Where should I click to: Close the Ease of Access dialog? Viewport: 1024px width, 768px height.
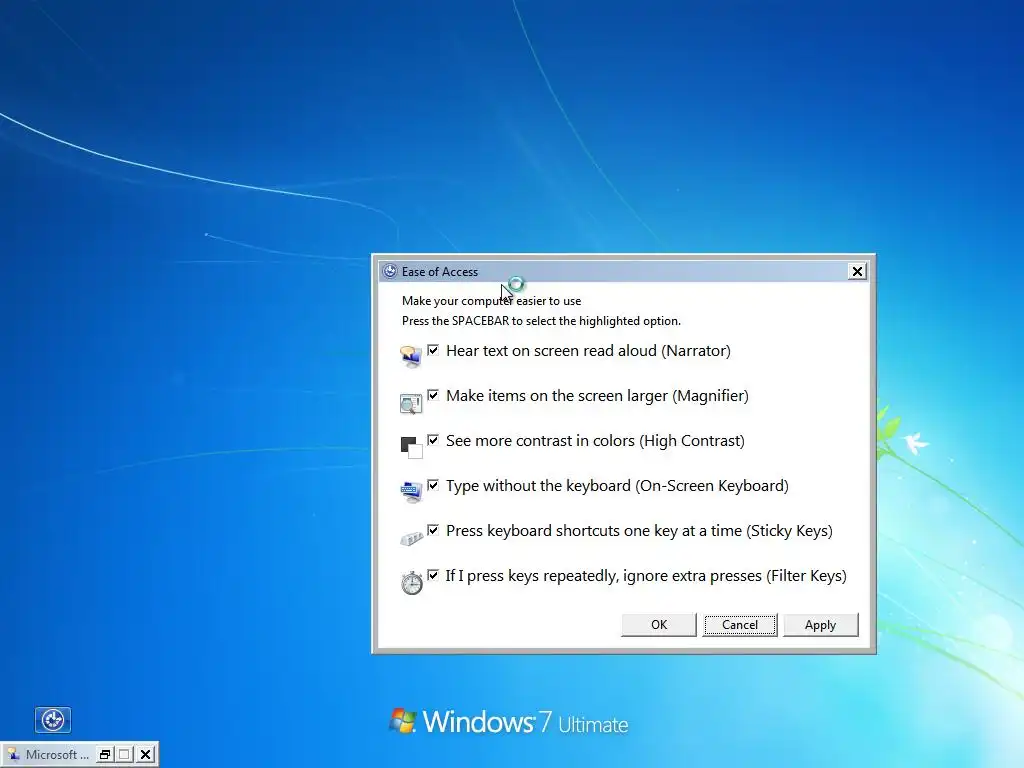point(857,272)
